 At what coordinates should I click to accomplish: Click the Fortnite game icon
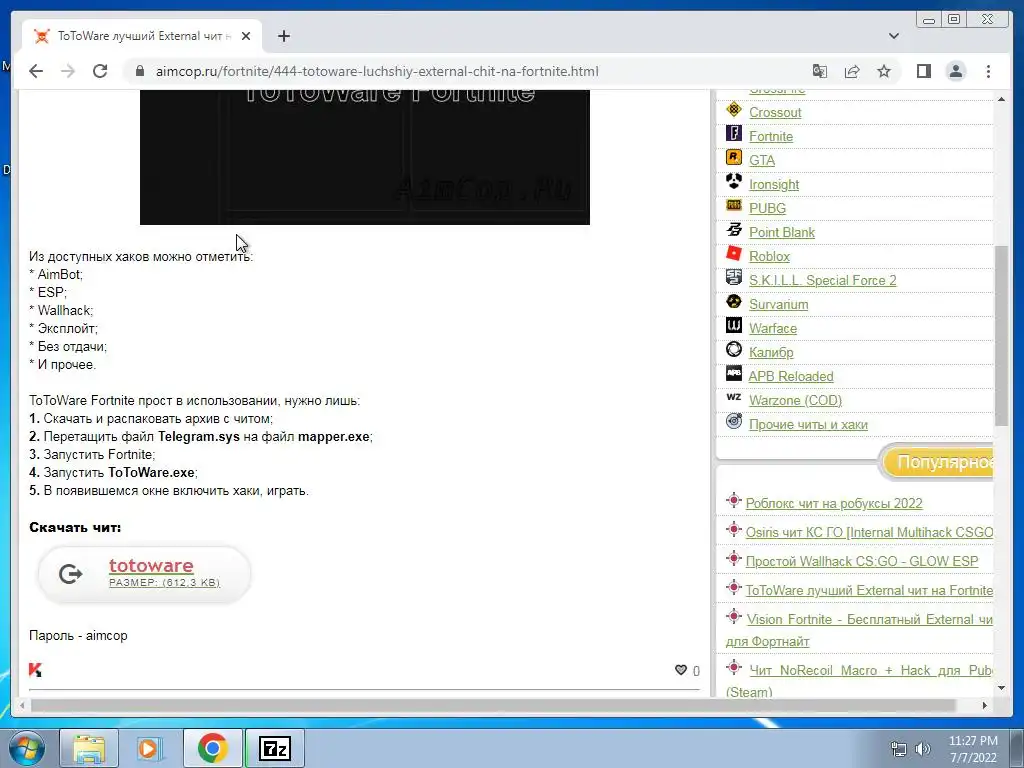[x=734, y=133]
